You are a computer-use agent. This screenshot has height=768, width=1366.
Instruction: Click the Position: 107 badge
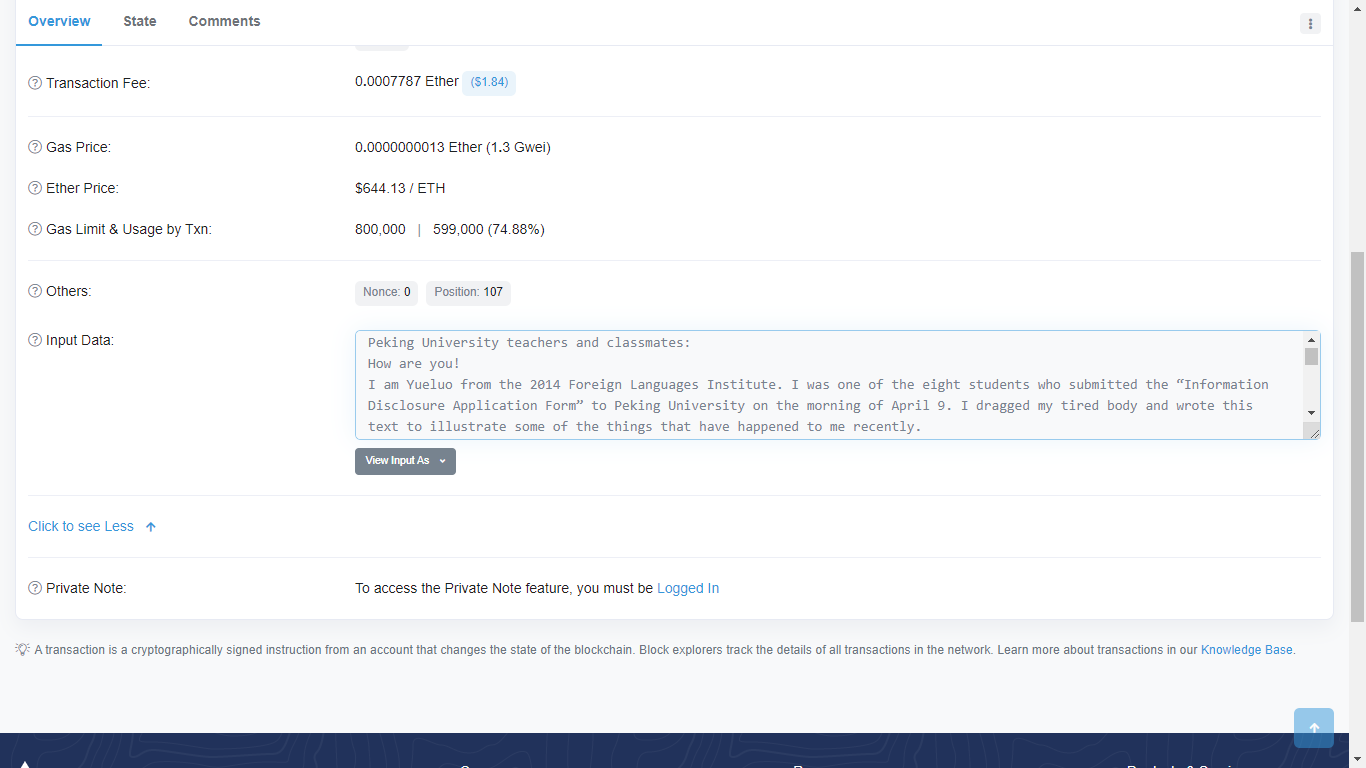468,292
